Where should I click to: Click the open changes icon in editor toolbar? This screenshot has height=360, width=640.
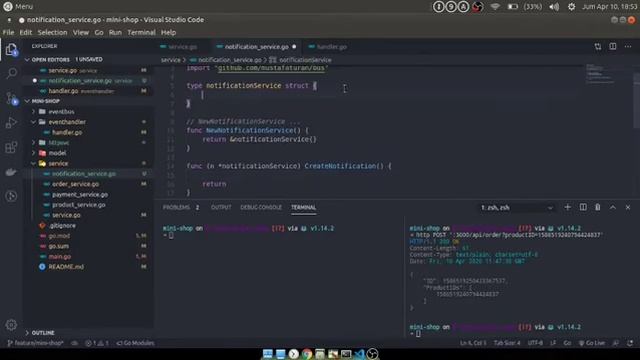point(598,47)
